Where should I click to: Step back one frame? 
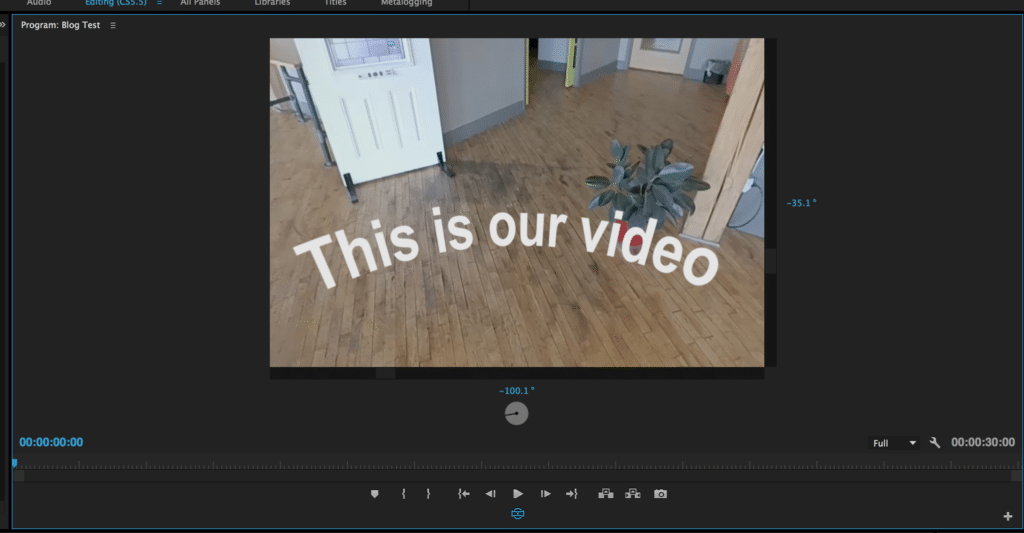[x=490, y=494]
